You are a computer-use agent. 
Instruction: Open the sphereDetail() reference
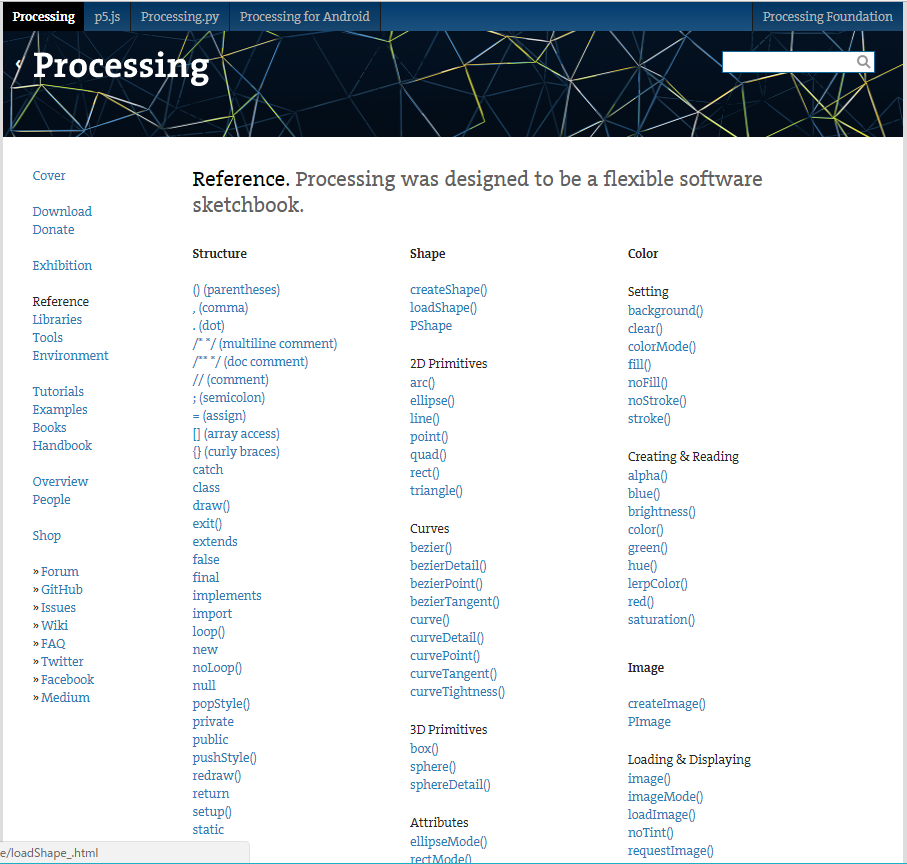[450, 784]
